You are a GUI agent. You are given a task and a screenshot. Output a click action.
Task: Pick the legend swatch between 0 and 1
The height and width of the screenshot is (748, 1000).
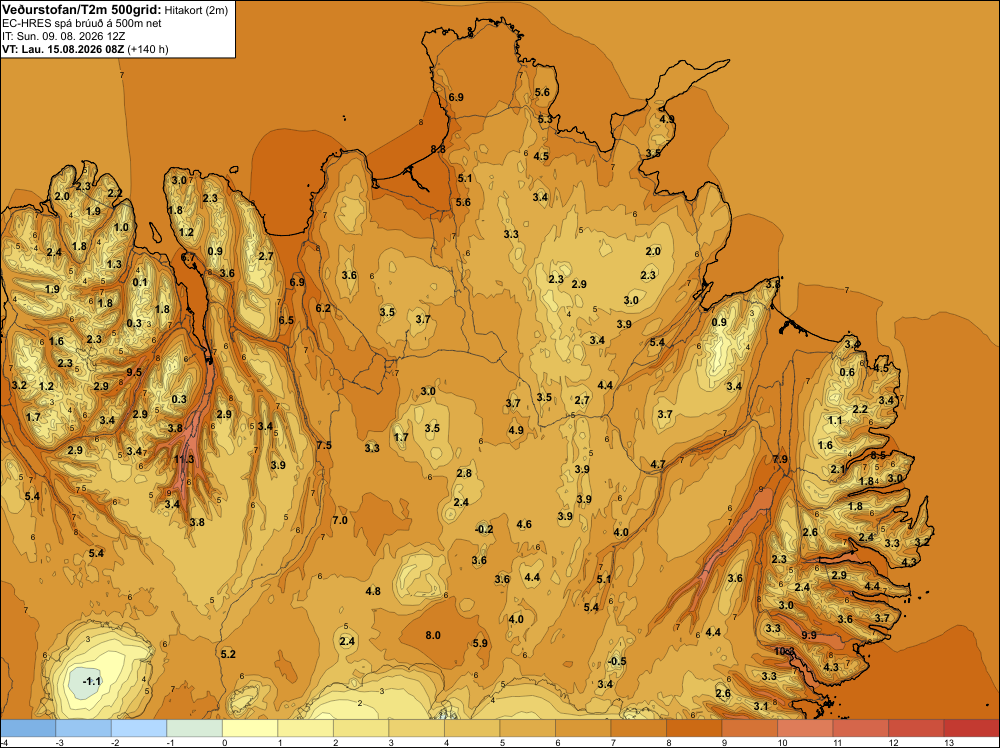tap(250, 728)
